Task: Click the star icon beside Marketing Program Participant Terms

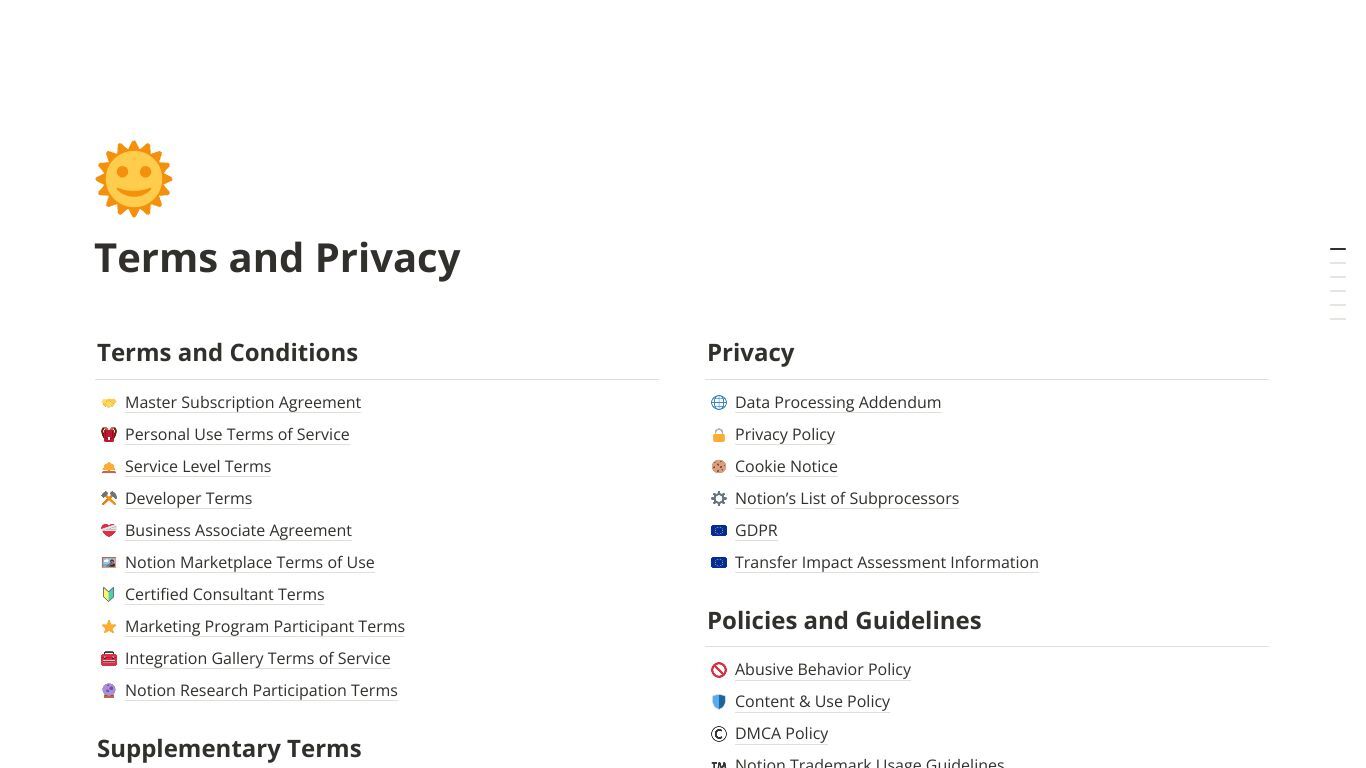Action: coord(109,627)
